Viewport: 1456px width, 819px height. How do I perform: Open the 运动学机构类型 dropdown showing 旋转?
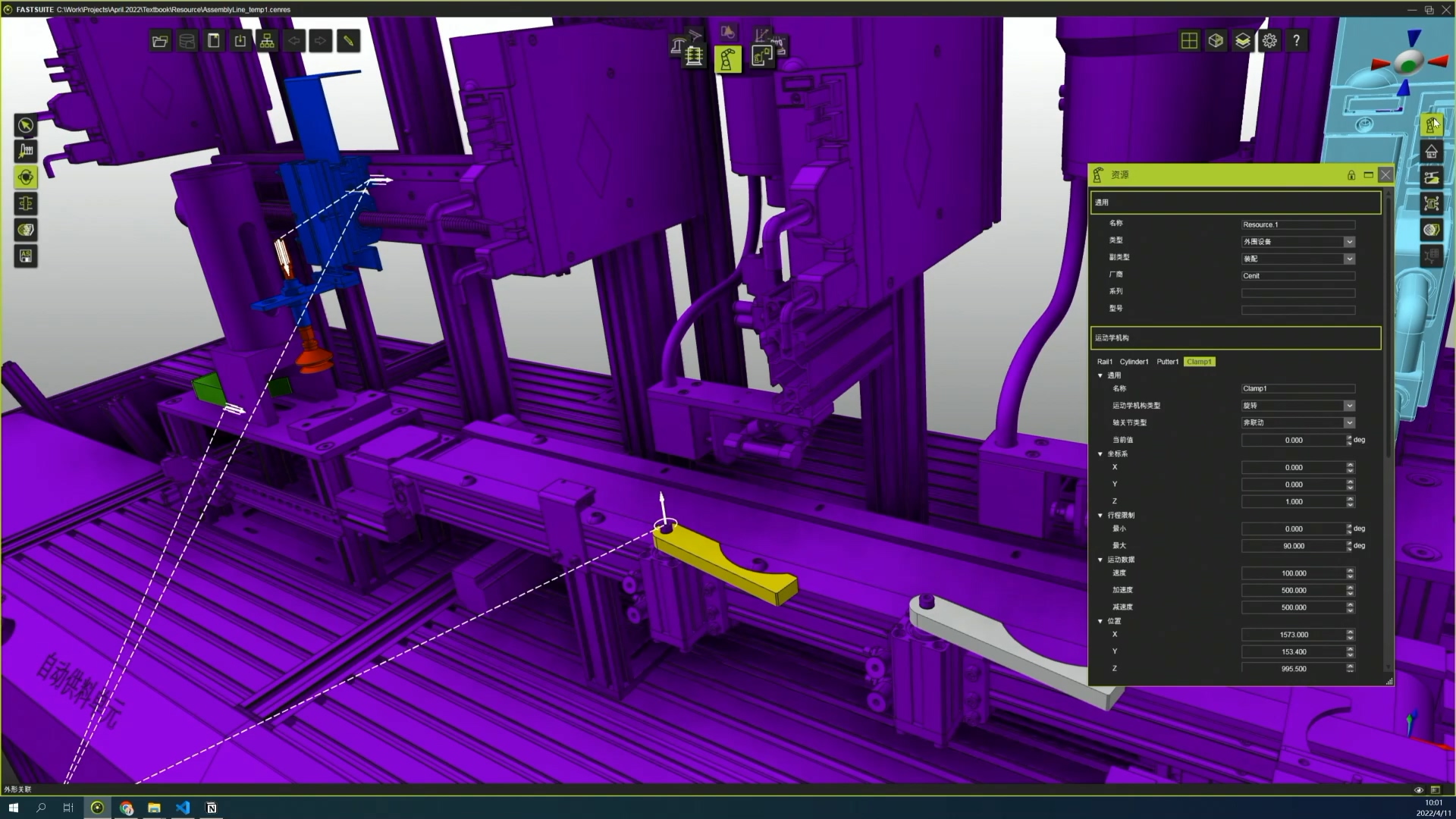[x=1349, y=406]
